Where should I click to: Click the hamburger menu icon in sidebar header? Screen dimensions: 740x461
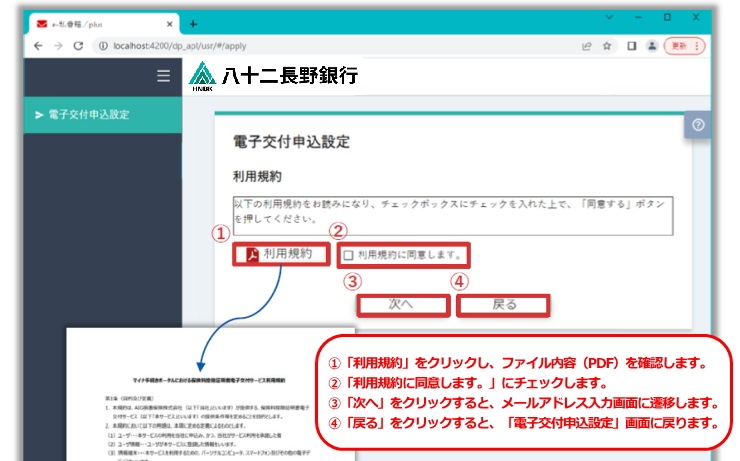(x=164, y=75)
